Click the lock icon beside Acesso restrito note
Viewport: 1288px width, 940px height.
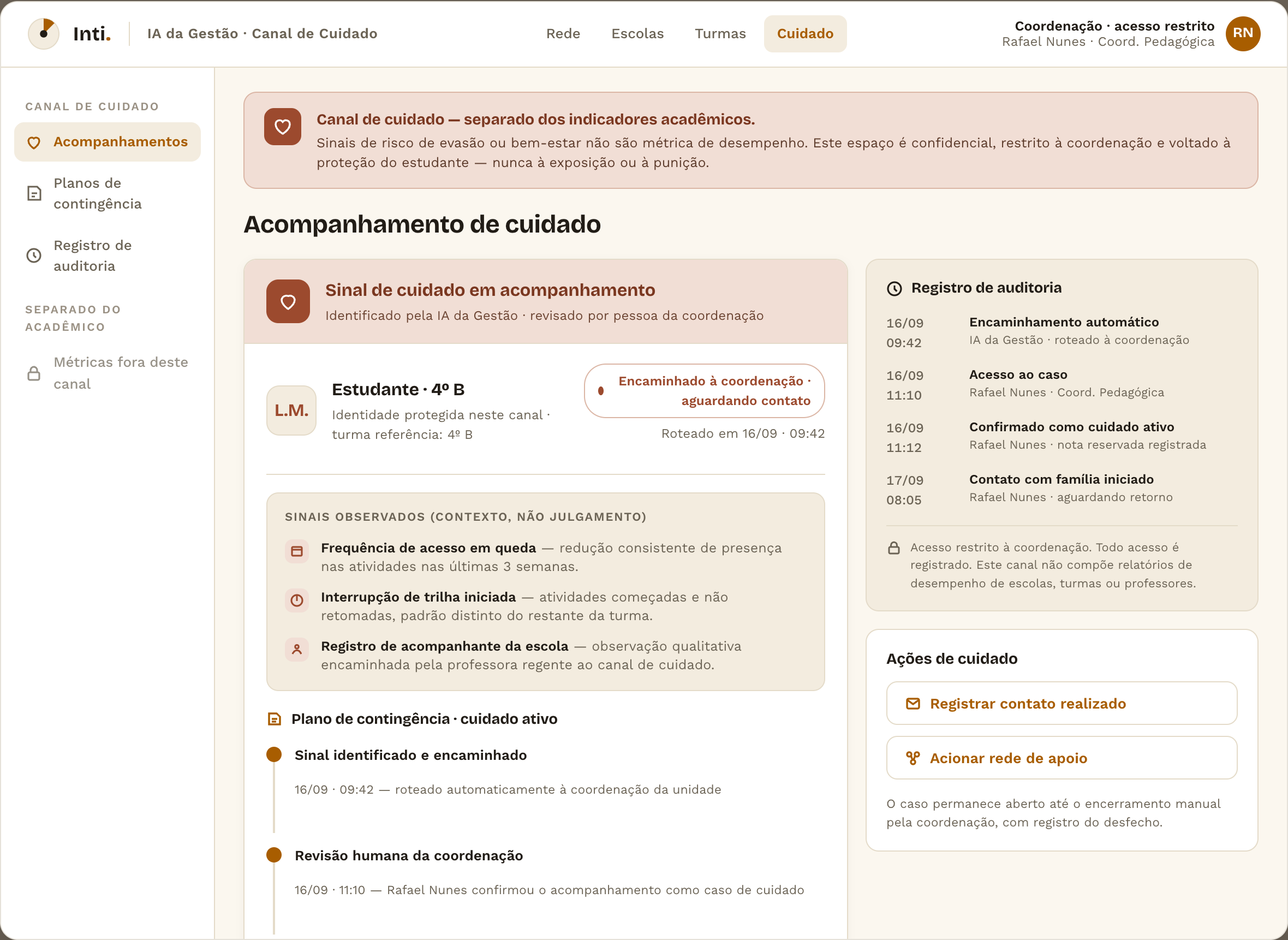tap(894, 548)
